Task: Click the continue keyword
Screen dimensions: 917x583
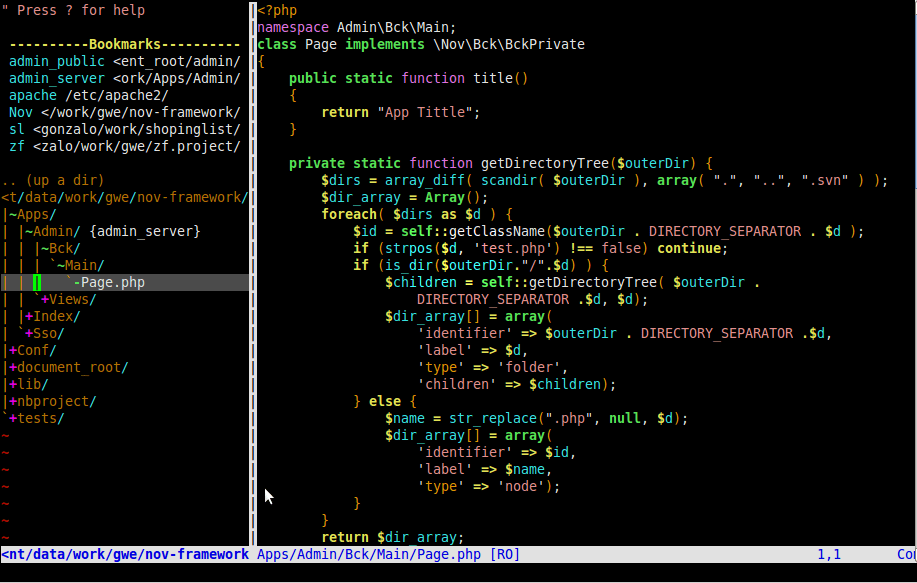Action: click(689, 248)
